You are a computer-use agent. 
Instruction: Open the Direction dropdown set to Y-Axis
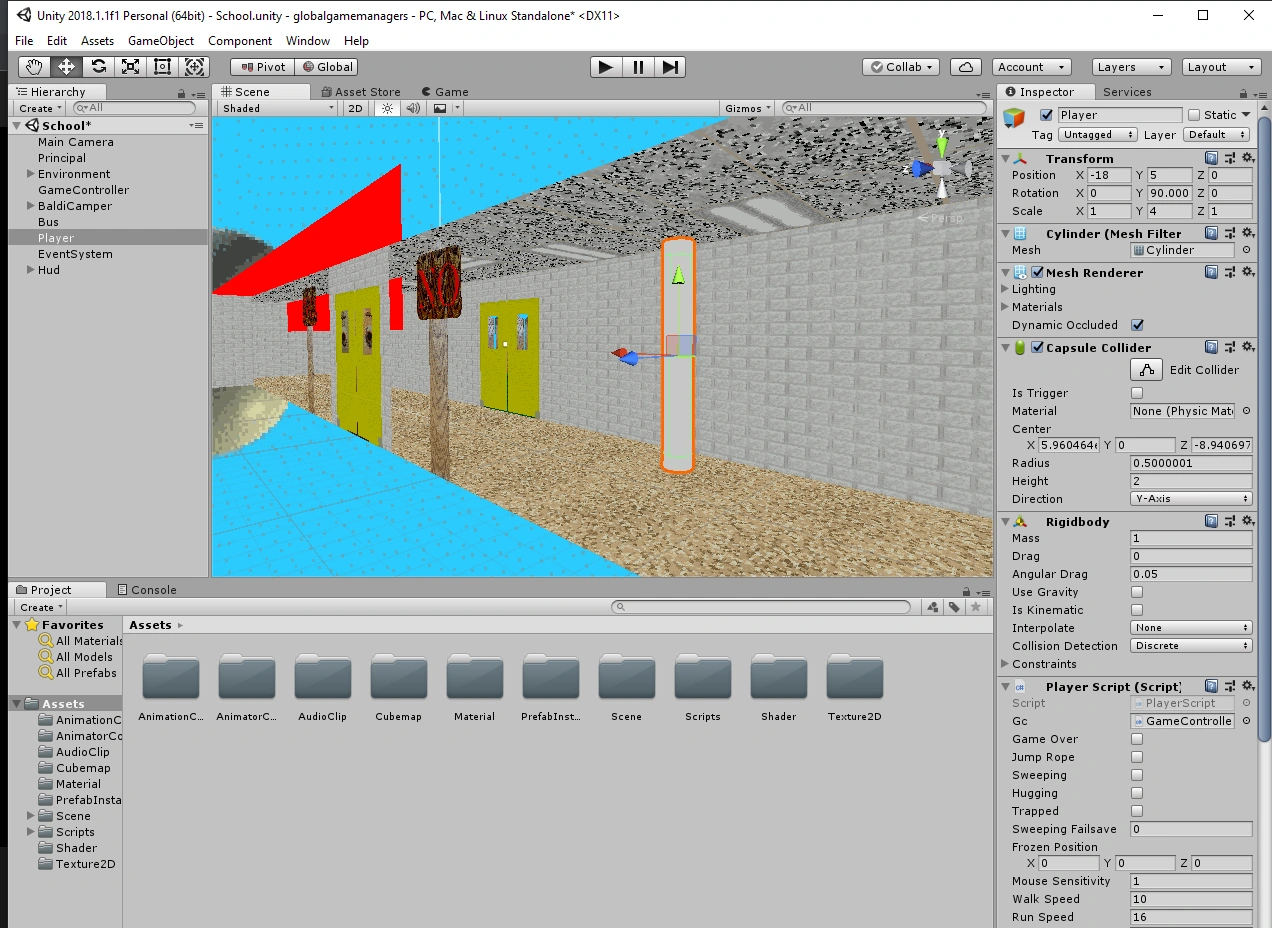1190,498
